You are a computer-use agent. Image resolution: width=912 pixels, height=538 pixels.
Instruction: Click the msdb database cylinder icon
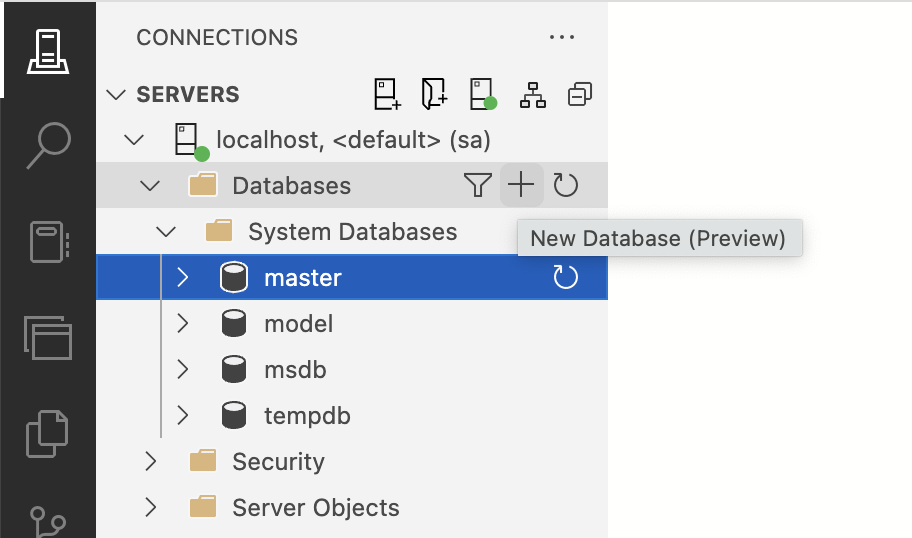tap(234, 369)
